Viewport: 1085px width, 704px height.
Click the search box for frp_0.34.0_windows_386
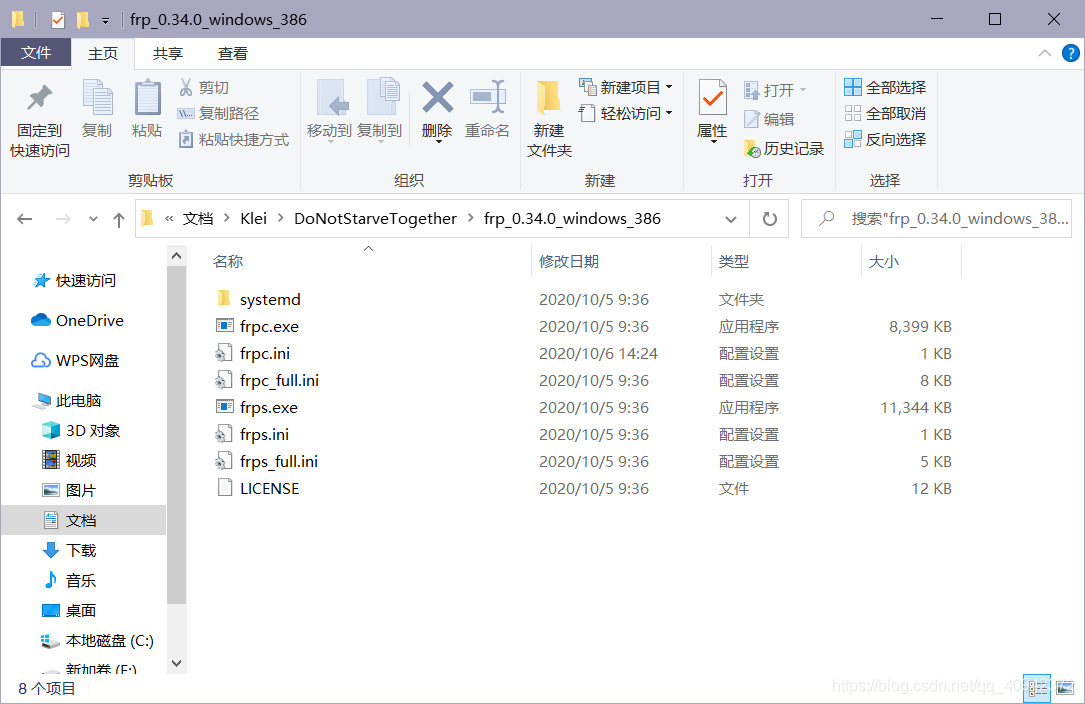(936, 219)
